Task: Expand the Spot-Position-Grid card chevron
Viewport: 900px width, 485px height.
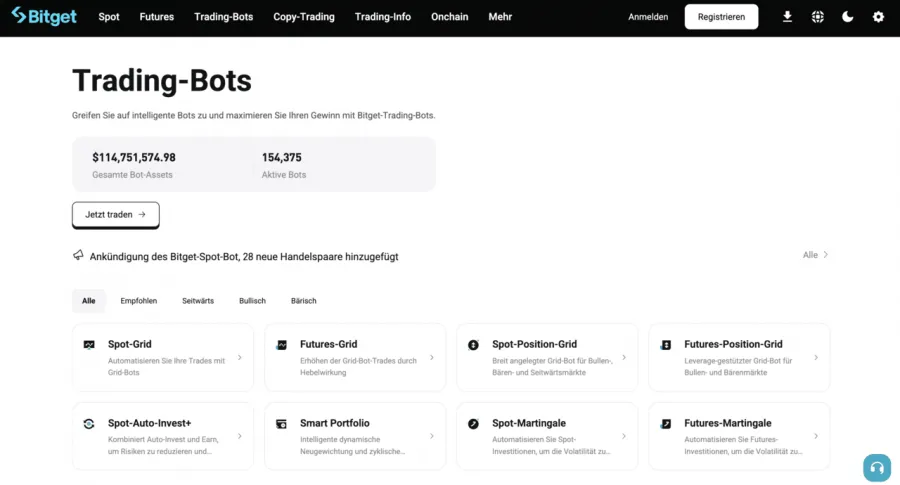Action: [624, 358]
